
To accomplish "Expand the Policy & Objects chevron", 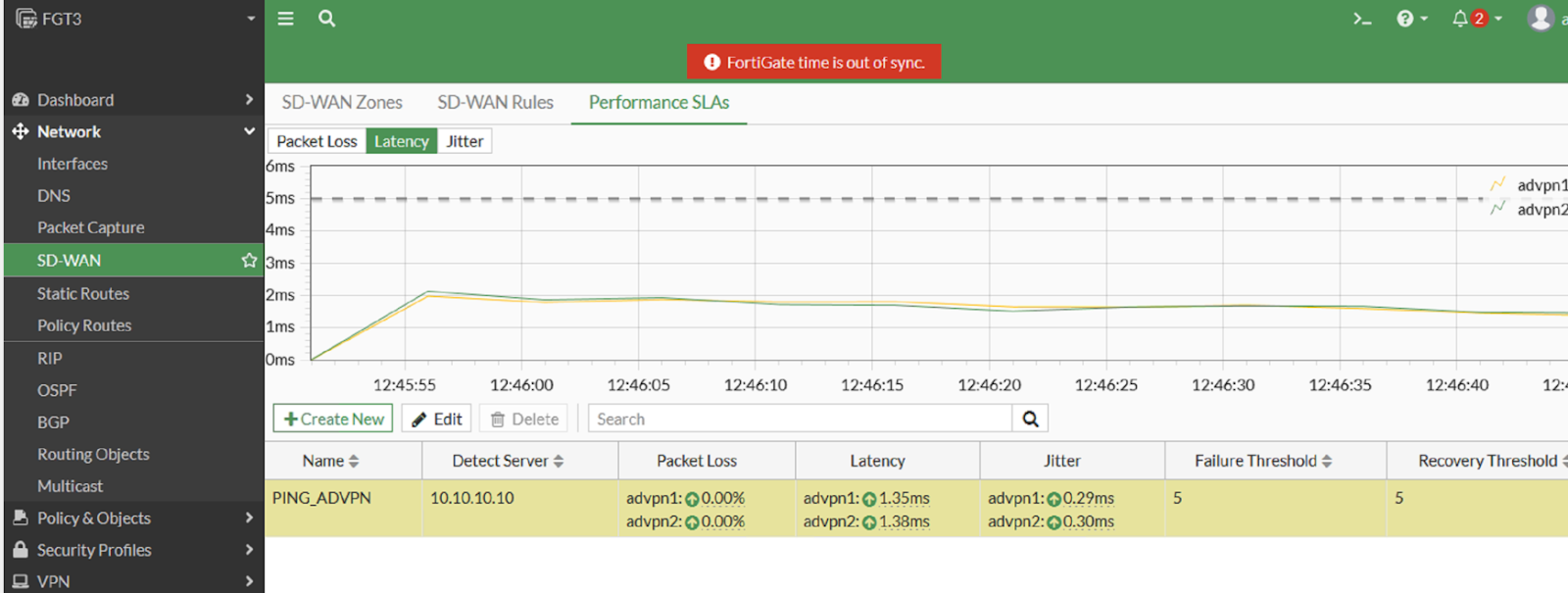I will [249, 518].
